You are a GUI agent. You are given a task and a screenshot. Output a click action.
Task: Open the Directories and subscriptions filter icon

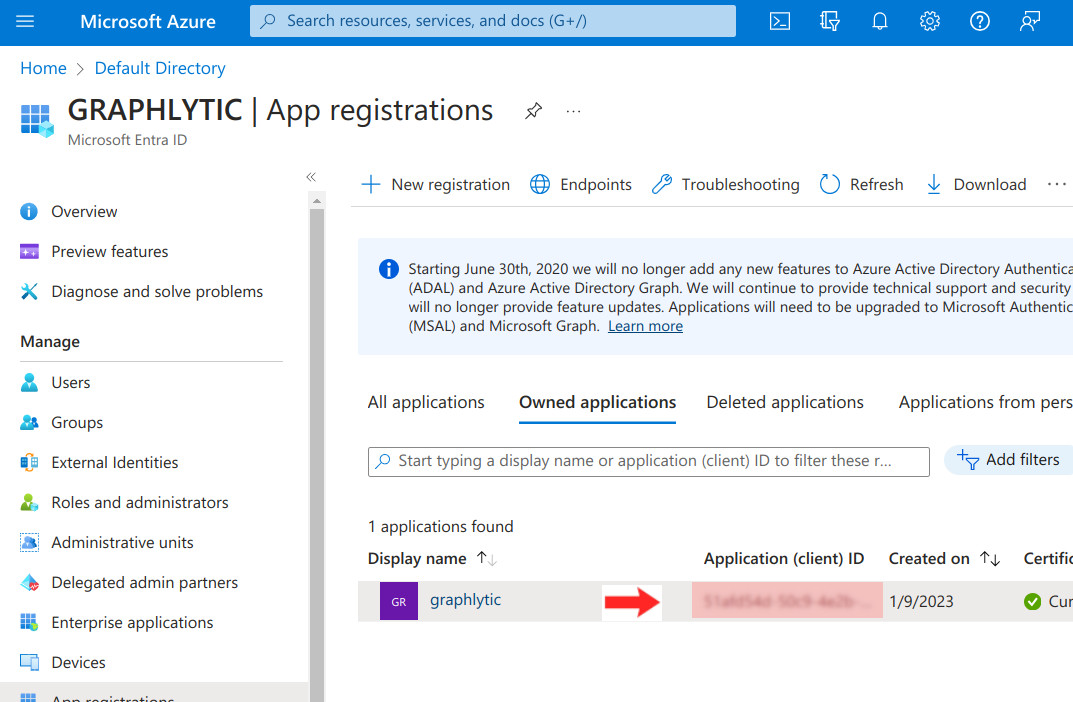click(x=830, y=21)
